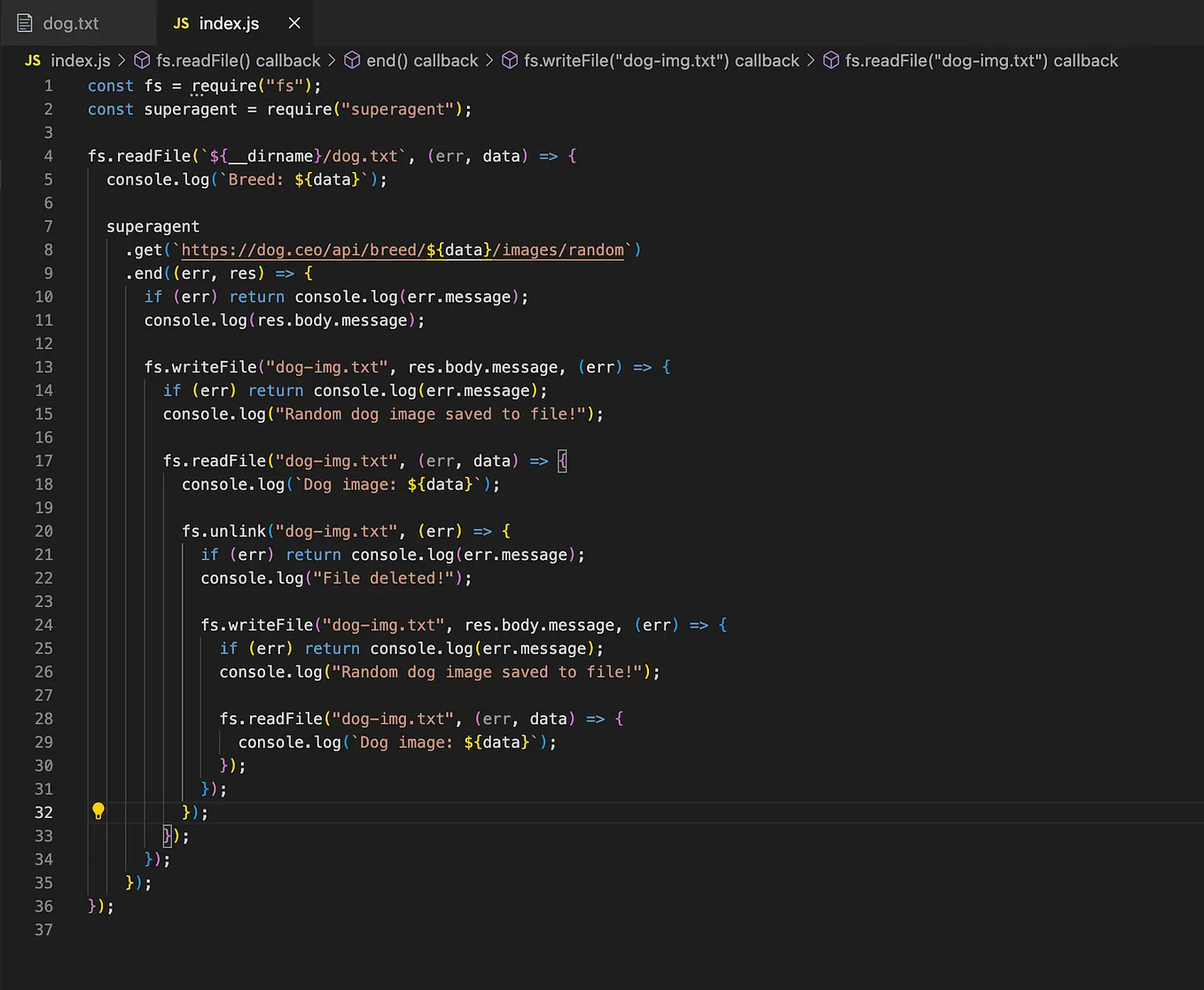Click the symbol icon before fs.writeFile("dog-img.txt") callback
This screenshot has height=990, width=1204.
coord(510,60)
